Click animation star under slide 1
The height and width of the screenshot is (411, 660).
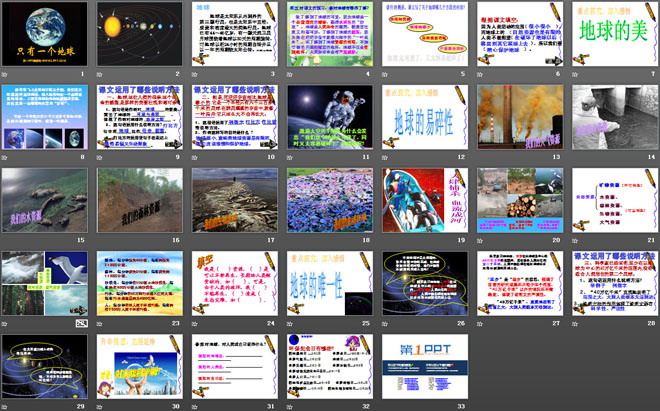pos(4,75)
